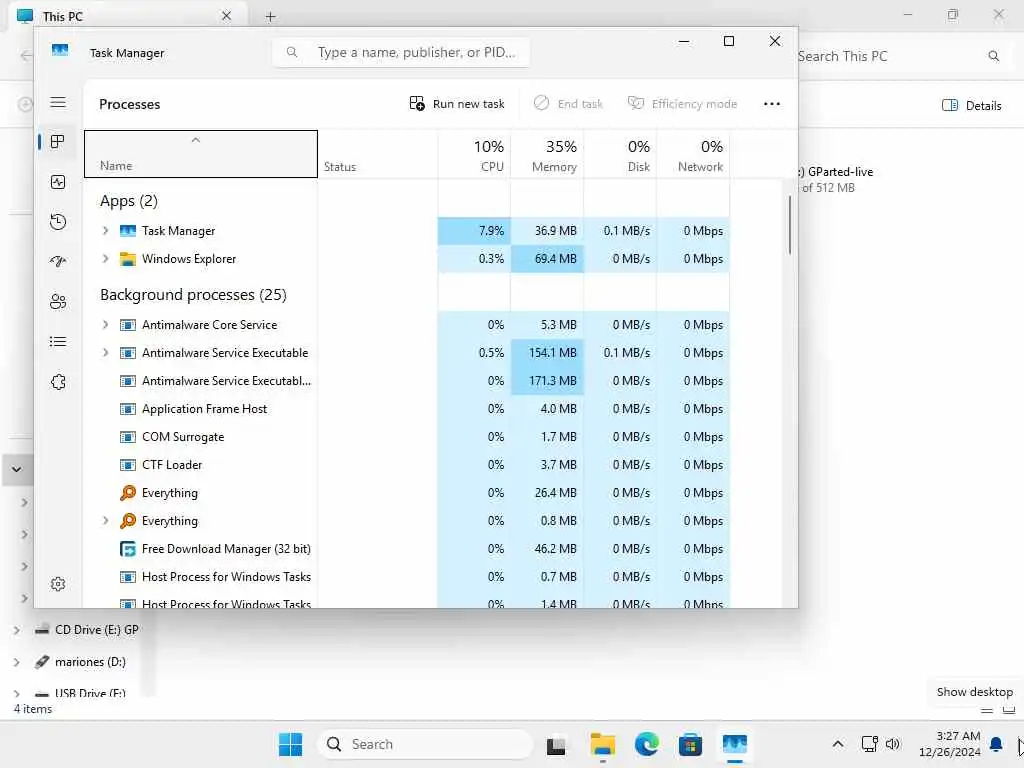The height and width of the screenshot is (768, 1024).
Task: Collapse the chevron-down section in Explorer sidebar
Action: (17, 469)
